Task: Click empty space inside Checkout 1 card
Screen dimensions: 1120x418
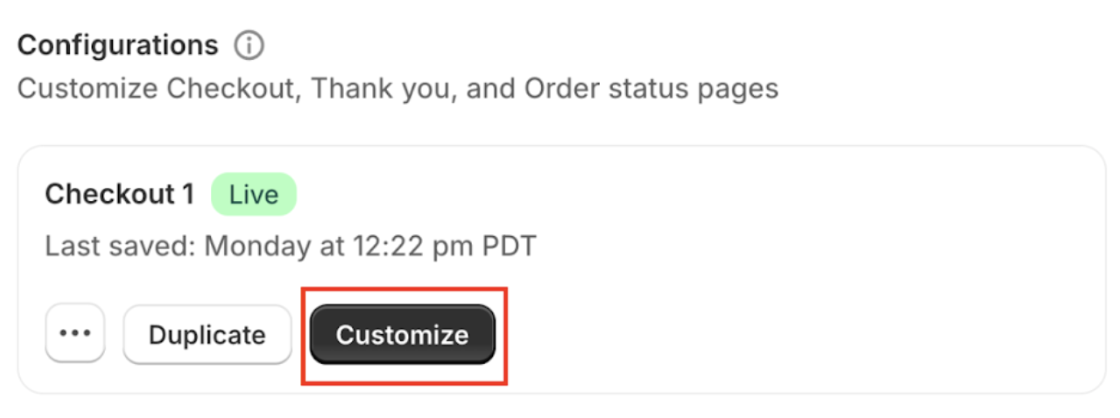Action: [786, 286]
